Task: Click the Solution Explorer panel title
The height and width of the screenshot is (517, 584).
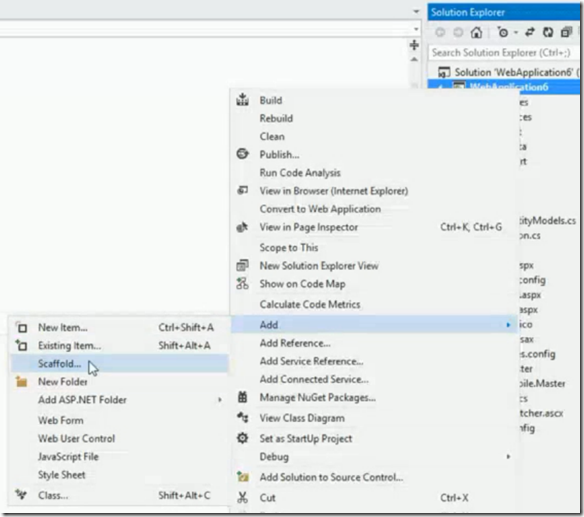Action: coord(468,12)
